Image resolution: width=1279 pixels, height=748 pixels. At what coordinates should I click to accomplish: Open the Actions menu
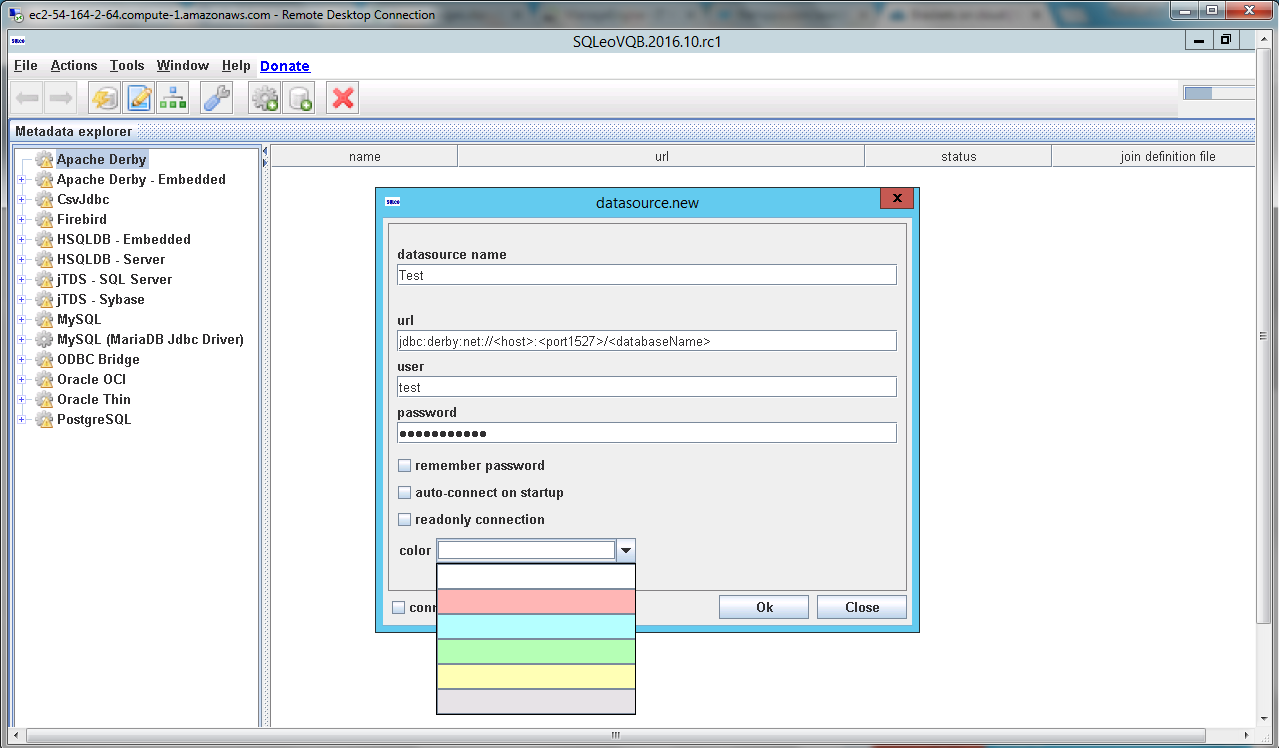[x=74, y=66]
